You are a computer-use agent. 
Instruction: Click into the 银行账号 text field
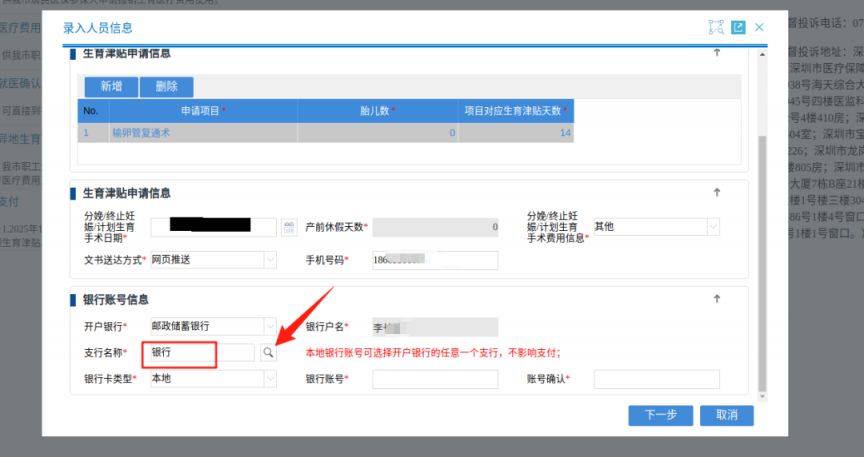click(x=434, y=379)
